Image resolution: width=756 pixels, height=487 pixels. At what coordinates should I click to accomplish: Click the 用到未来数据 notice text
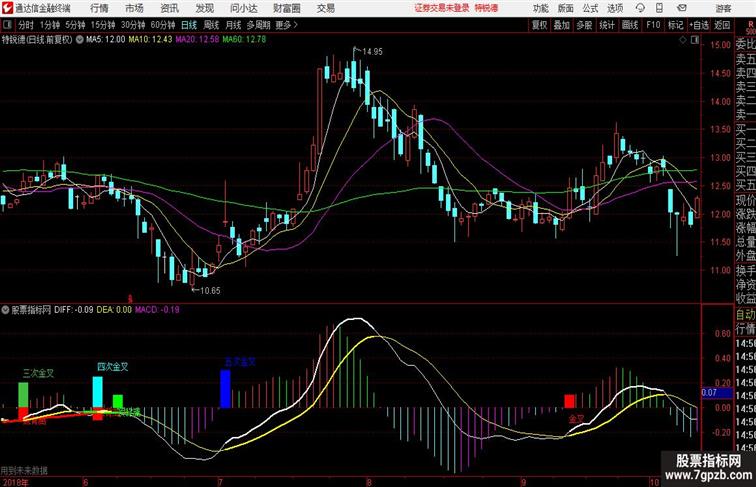pos(24,471)
